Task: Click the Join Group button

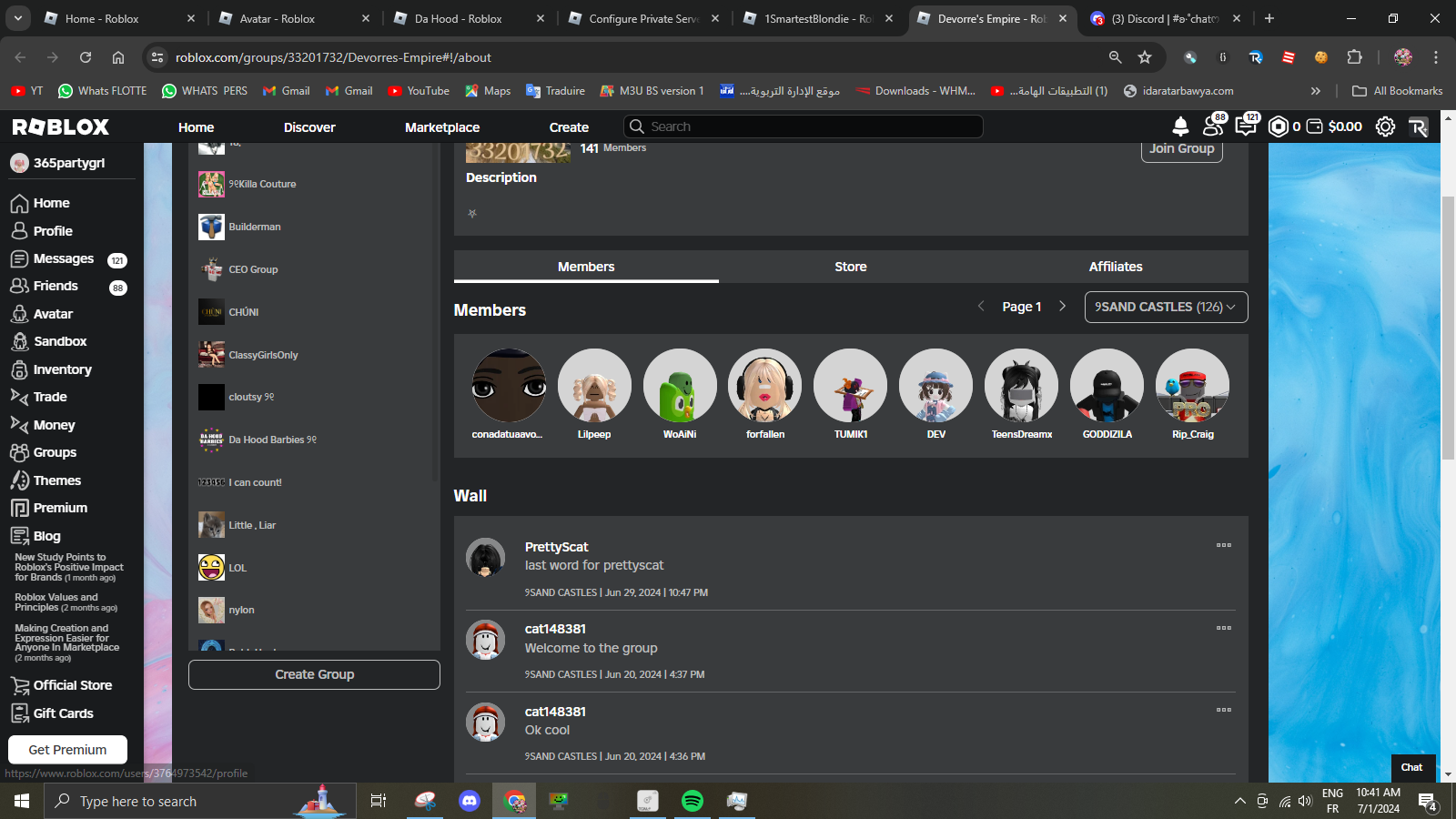Action: pos(1181,149)
